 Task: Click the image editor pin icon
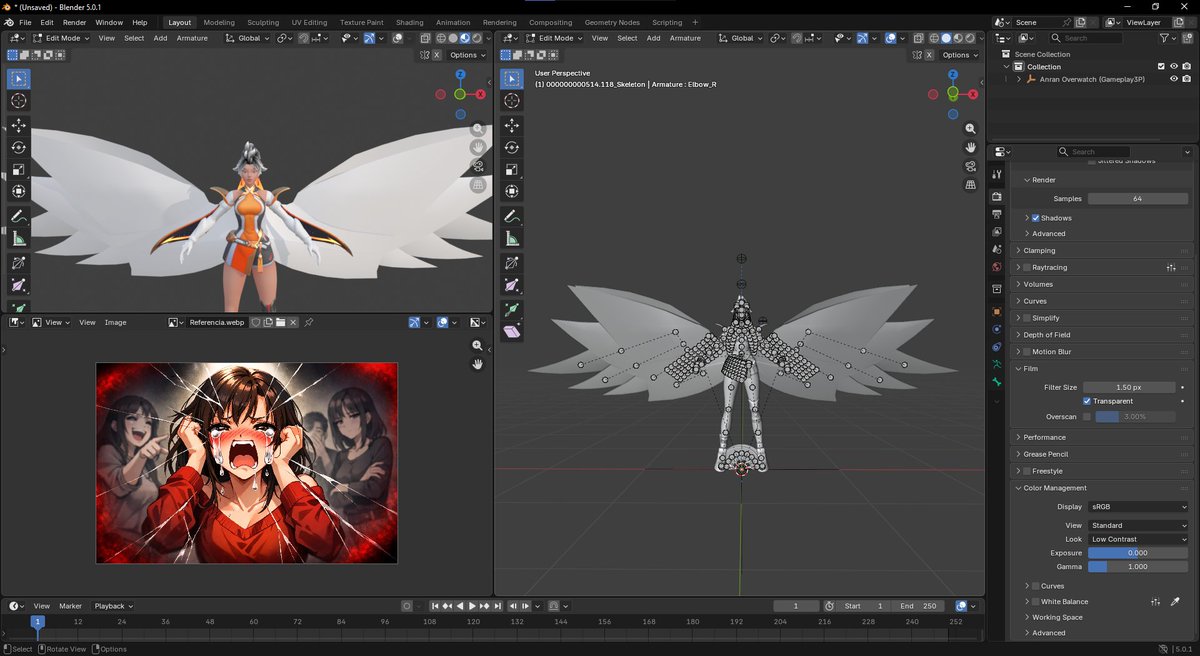[x=309, y=322]
